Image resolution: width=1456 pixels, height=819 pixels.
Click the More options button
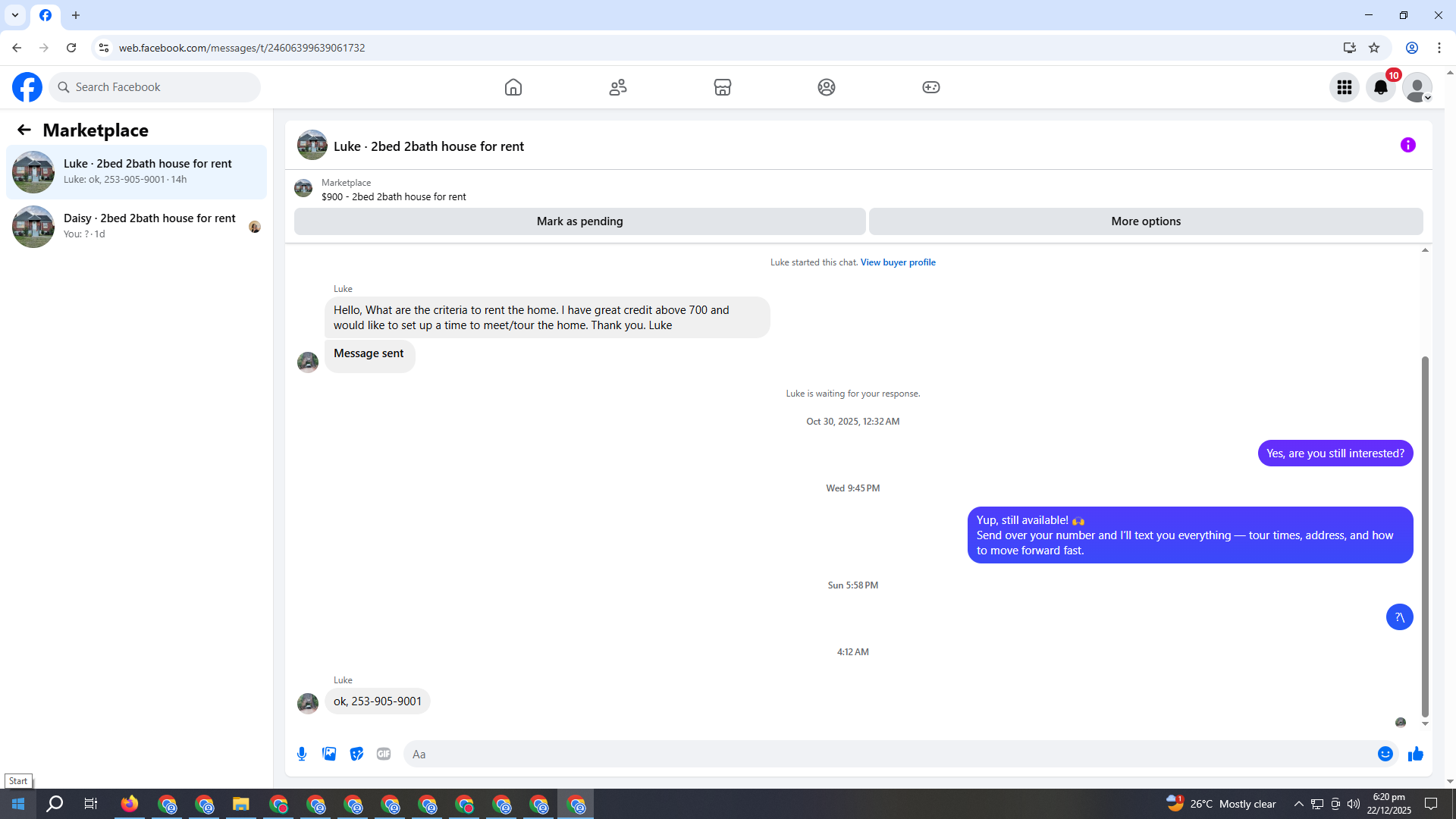[1145, 221]
